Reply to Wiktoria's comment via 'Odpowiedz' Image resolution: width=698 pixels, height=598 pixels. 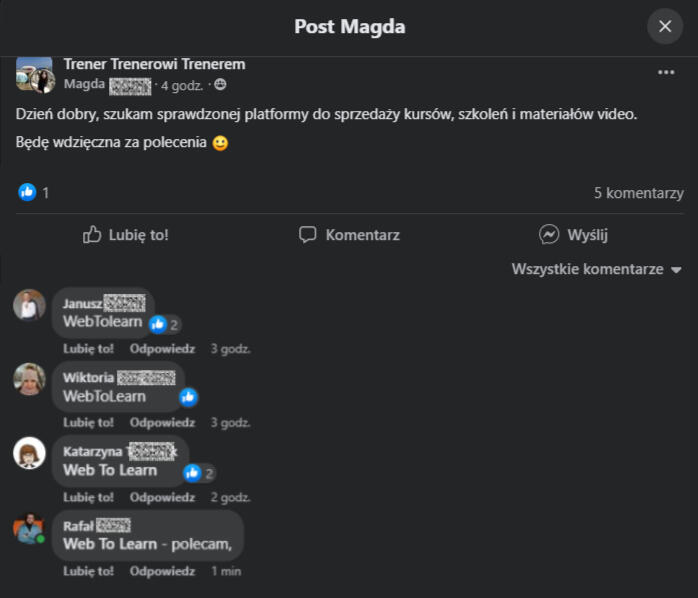(162, 423)
